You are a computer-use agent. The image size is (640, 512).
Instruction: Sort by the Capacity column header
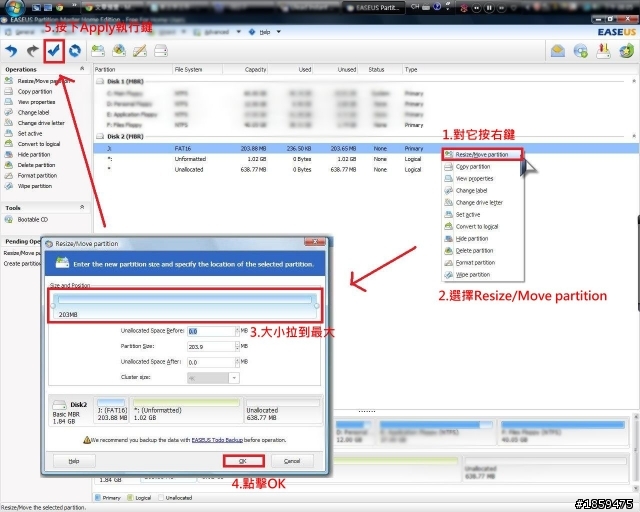point(256,69)
